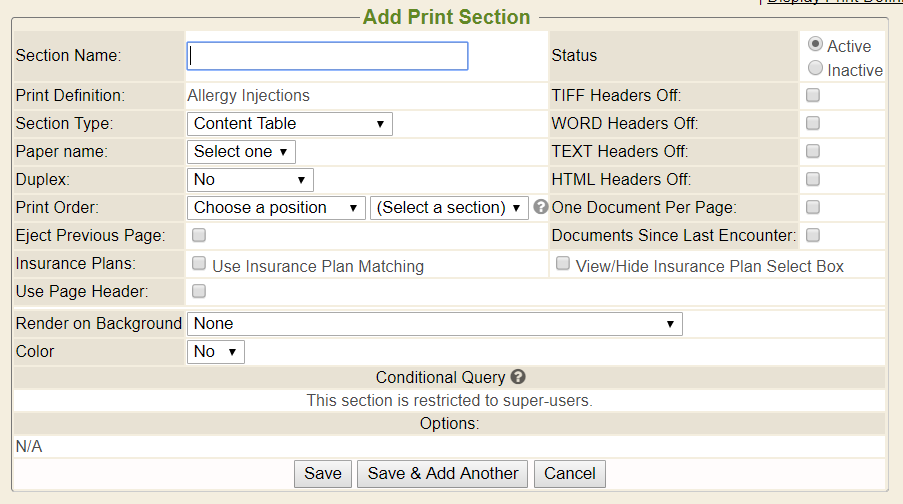Check Documents Since Last Encounter
Image resolution: width=903 pixels, height=504 pixels.
pos(813,235)
